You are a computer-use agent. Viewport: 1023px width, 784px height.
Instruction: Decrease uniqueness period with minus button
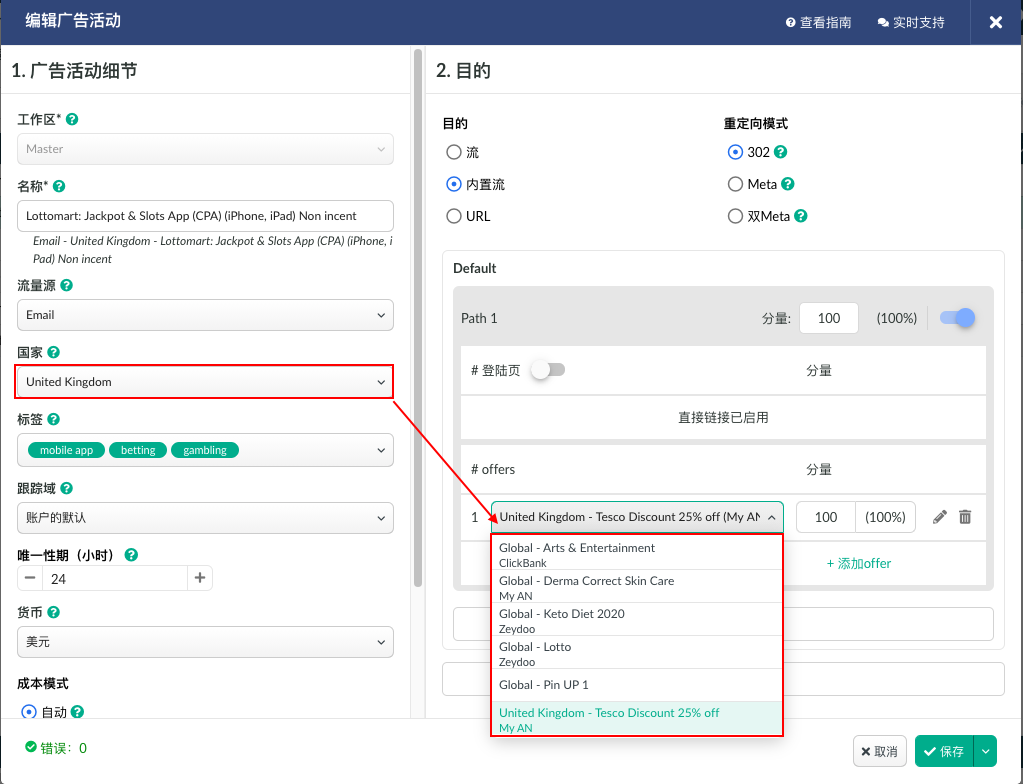click(30, 578)
